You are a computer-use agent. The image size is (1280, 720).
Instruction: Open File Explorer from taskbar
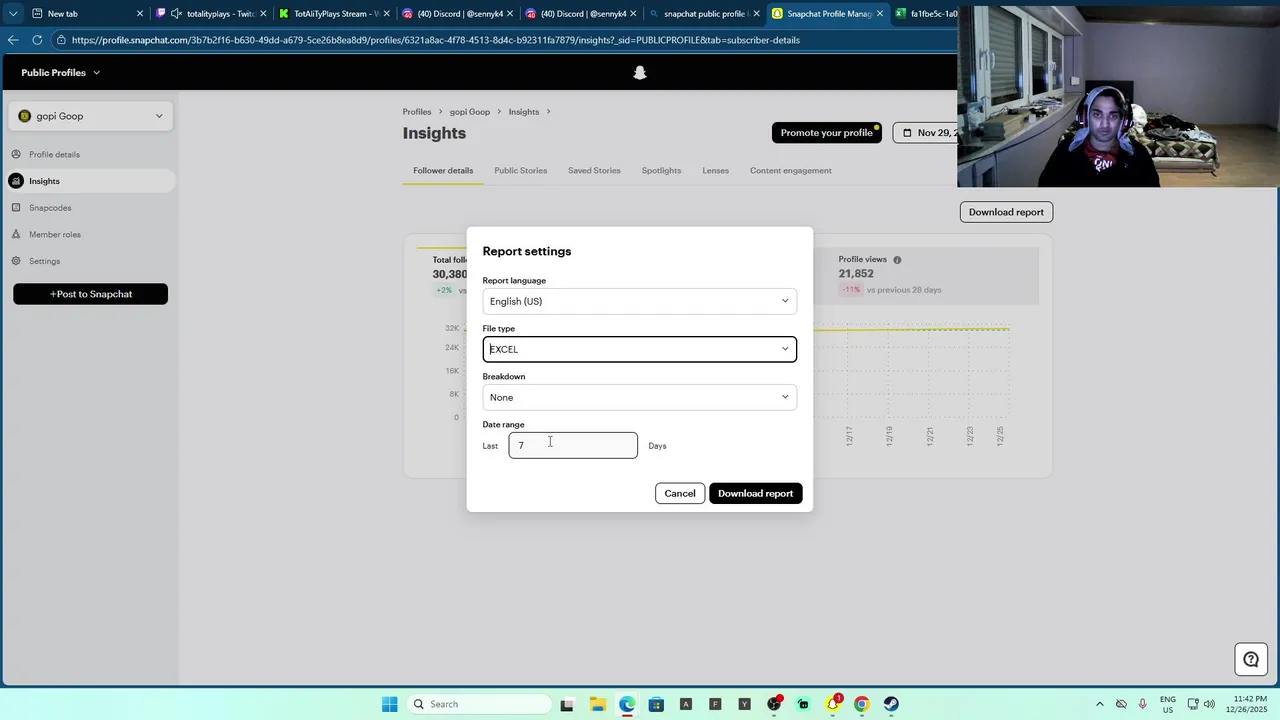597,704
